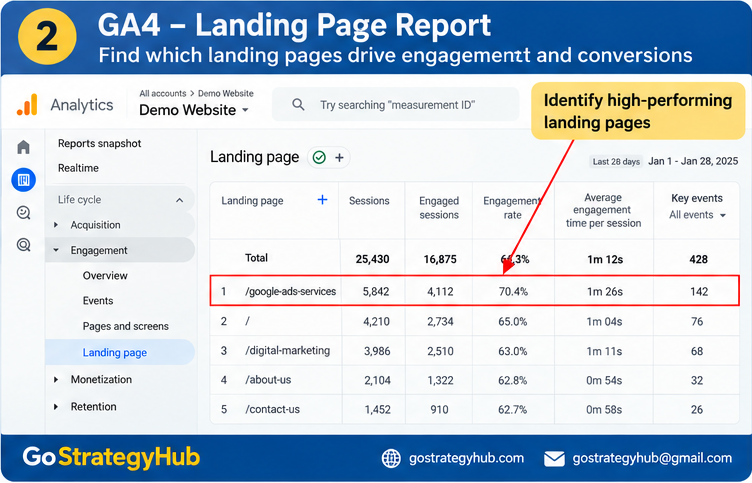The width and height of the screenshot is (752, 483).
Task: Open Reports snapshot
Action: click(x=100, y=143)
